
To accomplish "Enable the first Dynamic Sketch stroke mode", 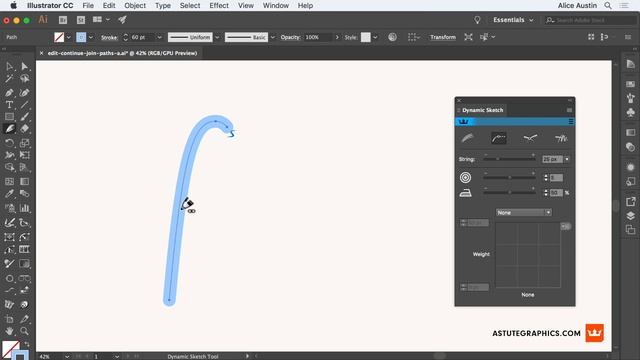I will click(467, 138).
